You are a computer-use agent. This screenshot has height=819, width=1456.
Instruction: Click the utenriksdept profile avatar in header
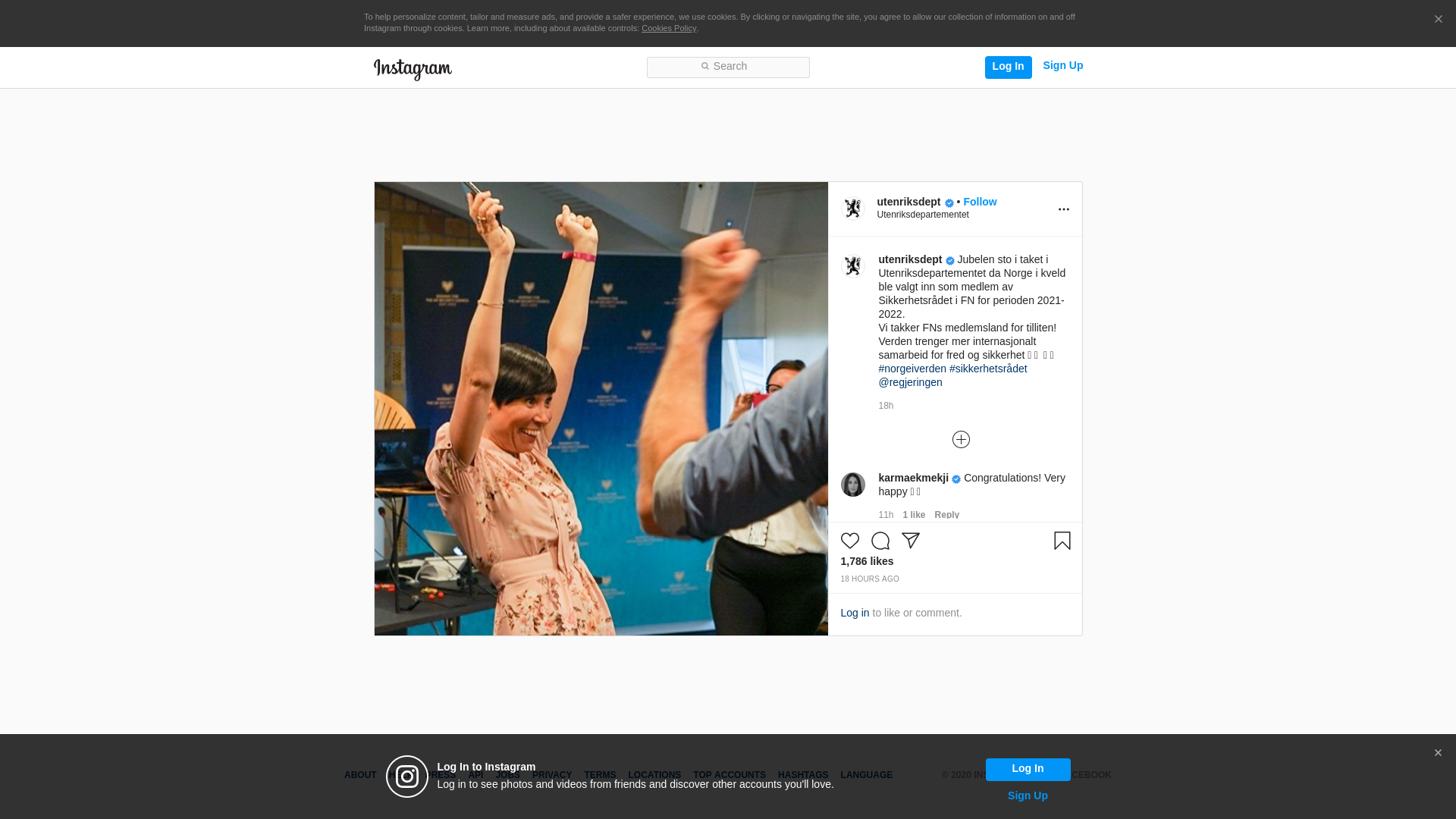click(853, 209)
